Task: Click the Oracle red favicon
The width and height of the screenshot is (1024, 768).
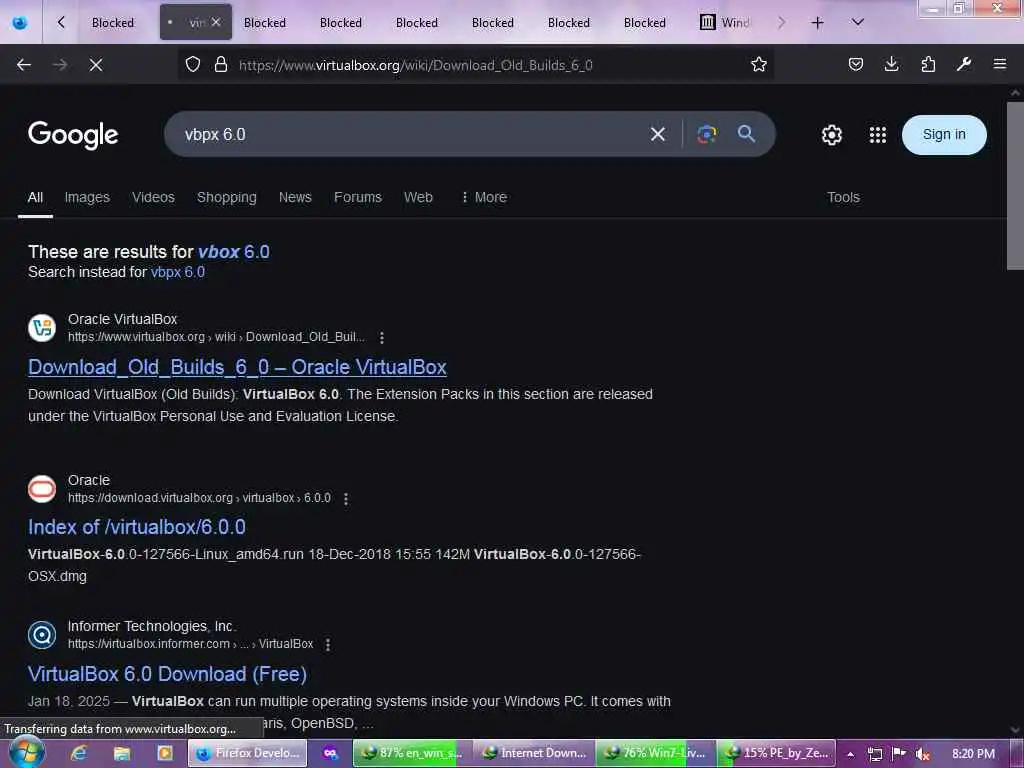Action: click(42, 488)
